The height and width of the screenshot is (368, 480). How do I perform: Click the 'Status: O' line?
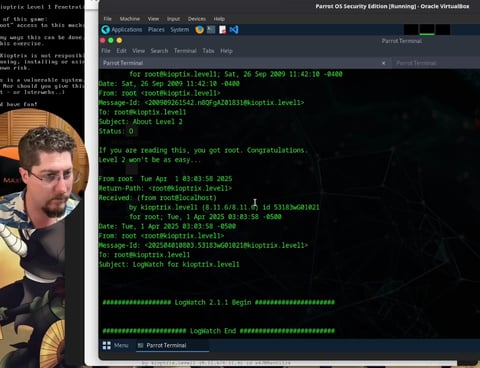116,131
